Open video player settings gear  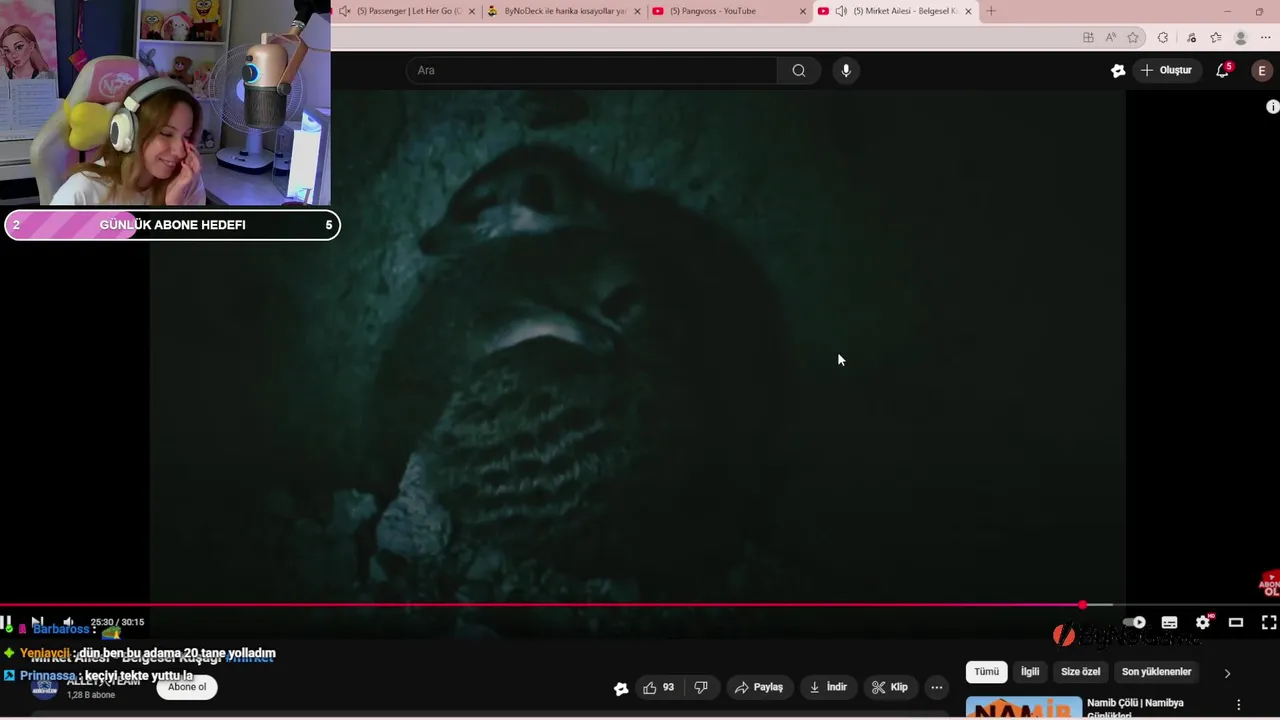click(1203, 622)
